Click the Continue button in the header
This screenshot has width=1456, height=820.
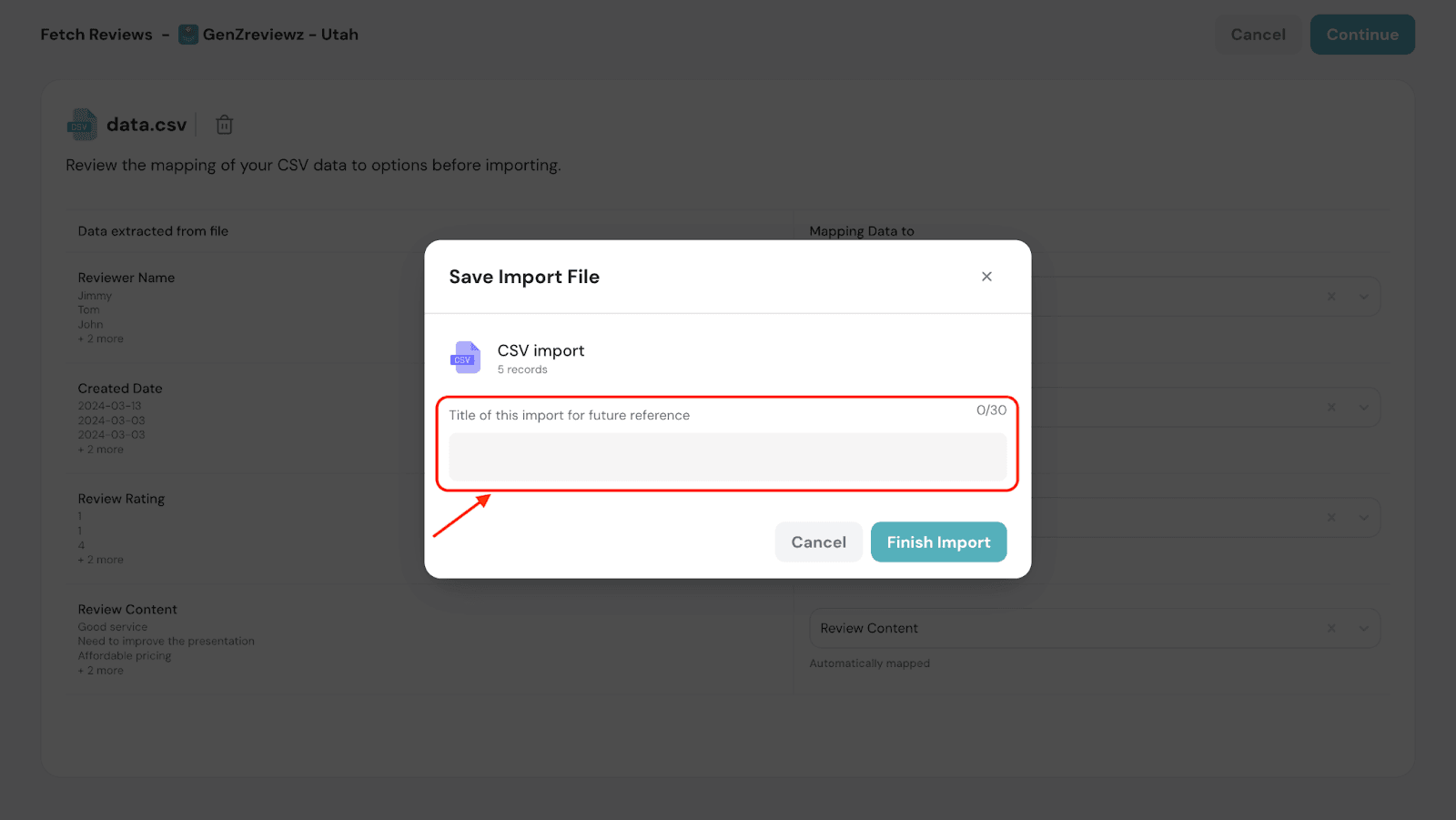1361,35
